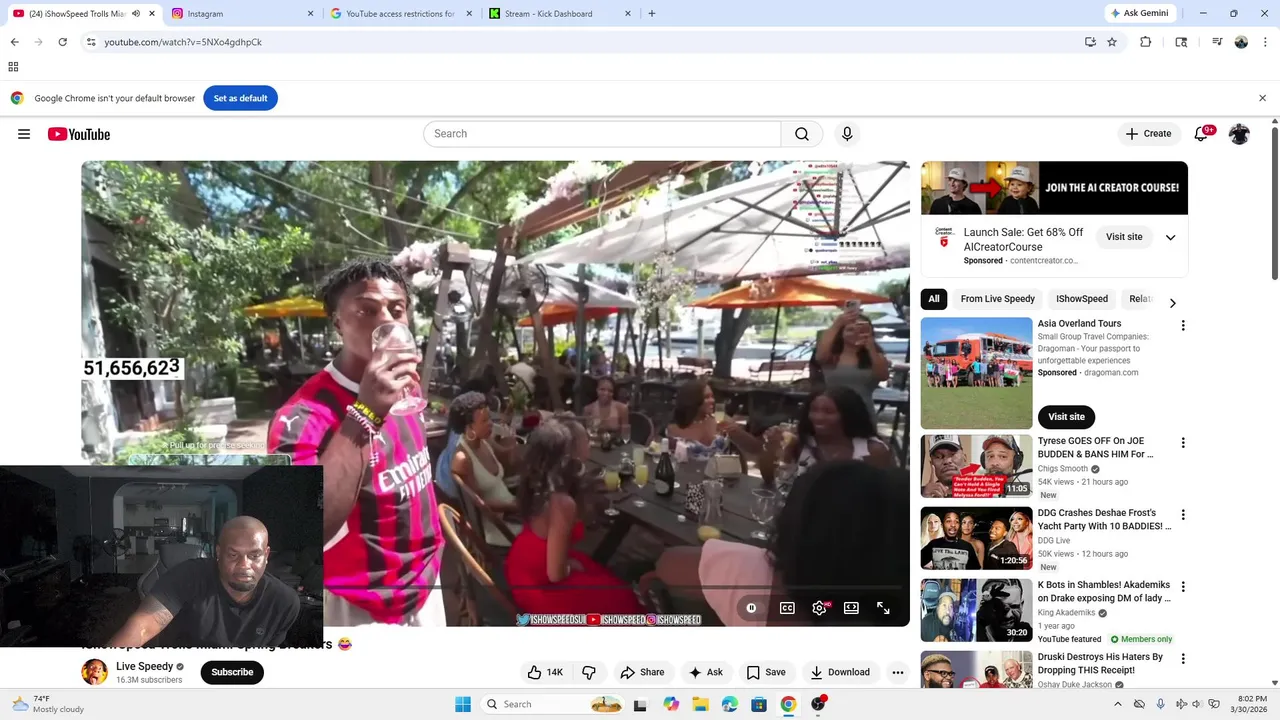Click the magnifier search button
The image size is (1280, 720).
point(802,134)
